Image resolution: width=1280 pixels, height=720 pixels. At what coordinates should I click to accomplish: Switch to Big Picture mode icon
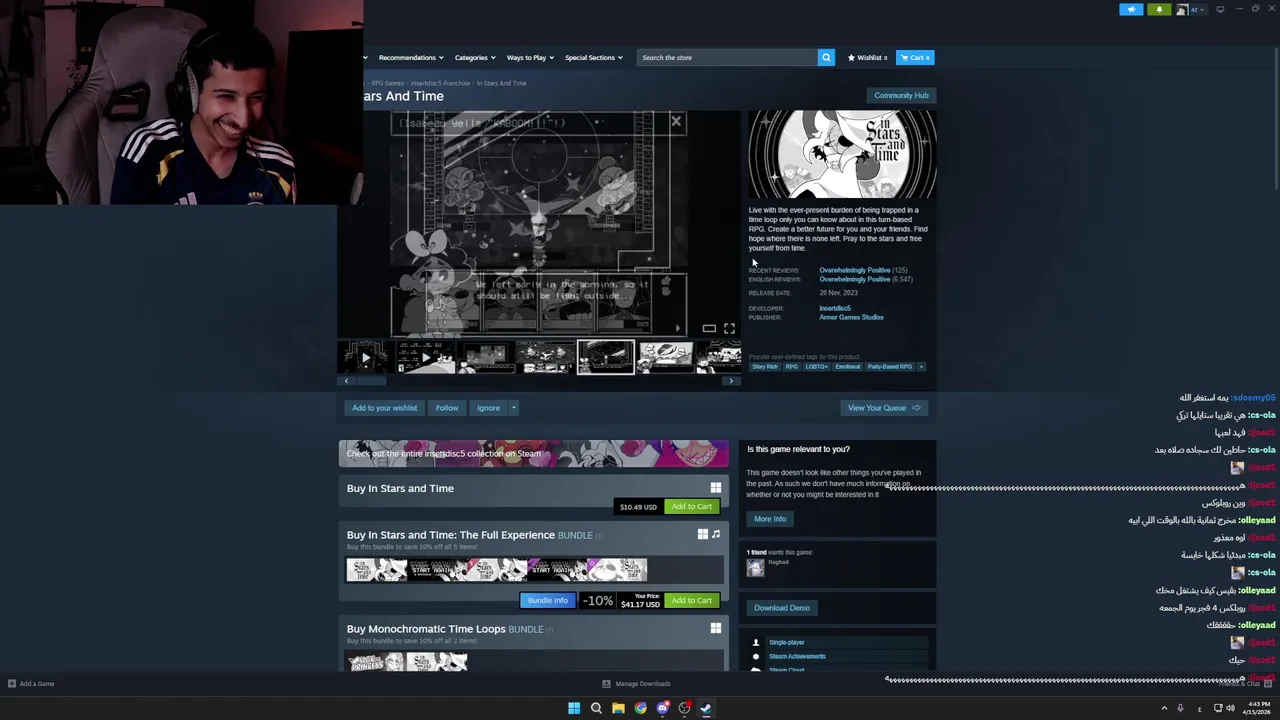point(1220,10)
